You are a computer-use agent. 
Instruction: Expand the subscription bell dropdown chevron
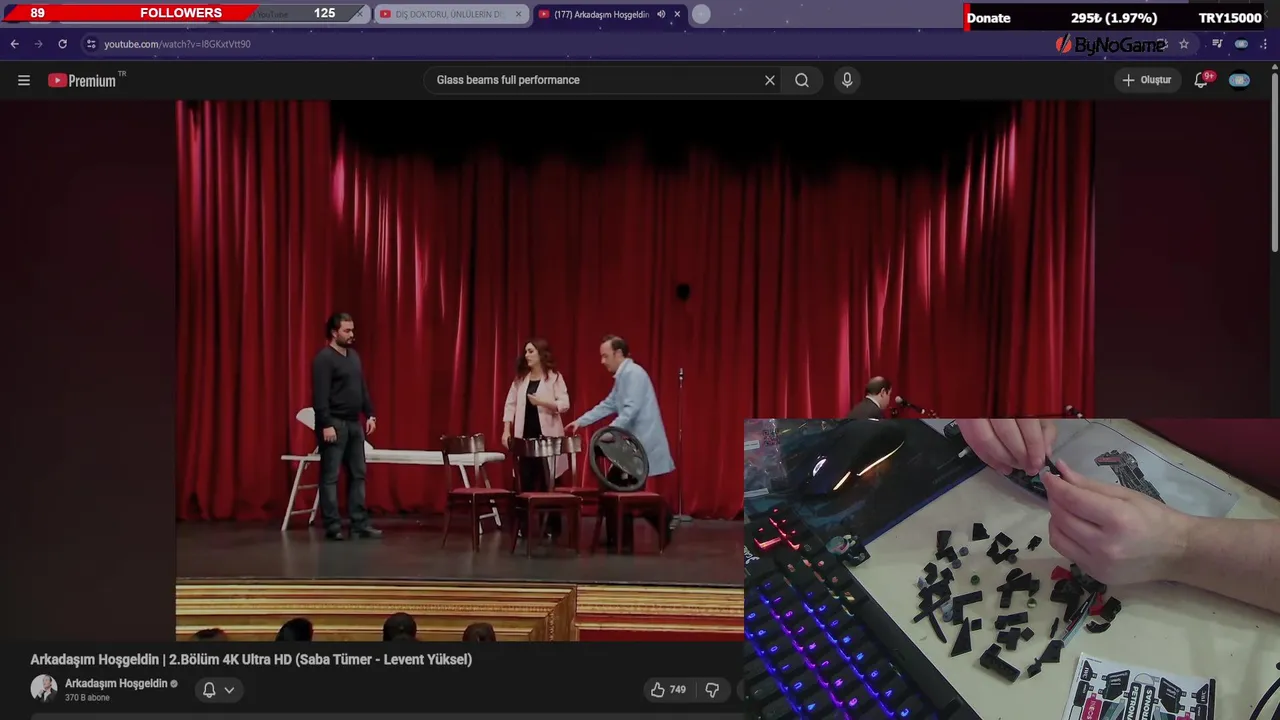tap(229, 690)
